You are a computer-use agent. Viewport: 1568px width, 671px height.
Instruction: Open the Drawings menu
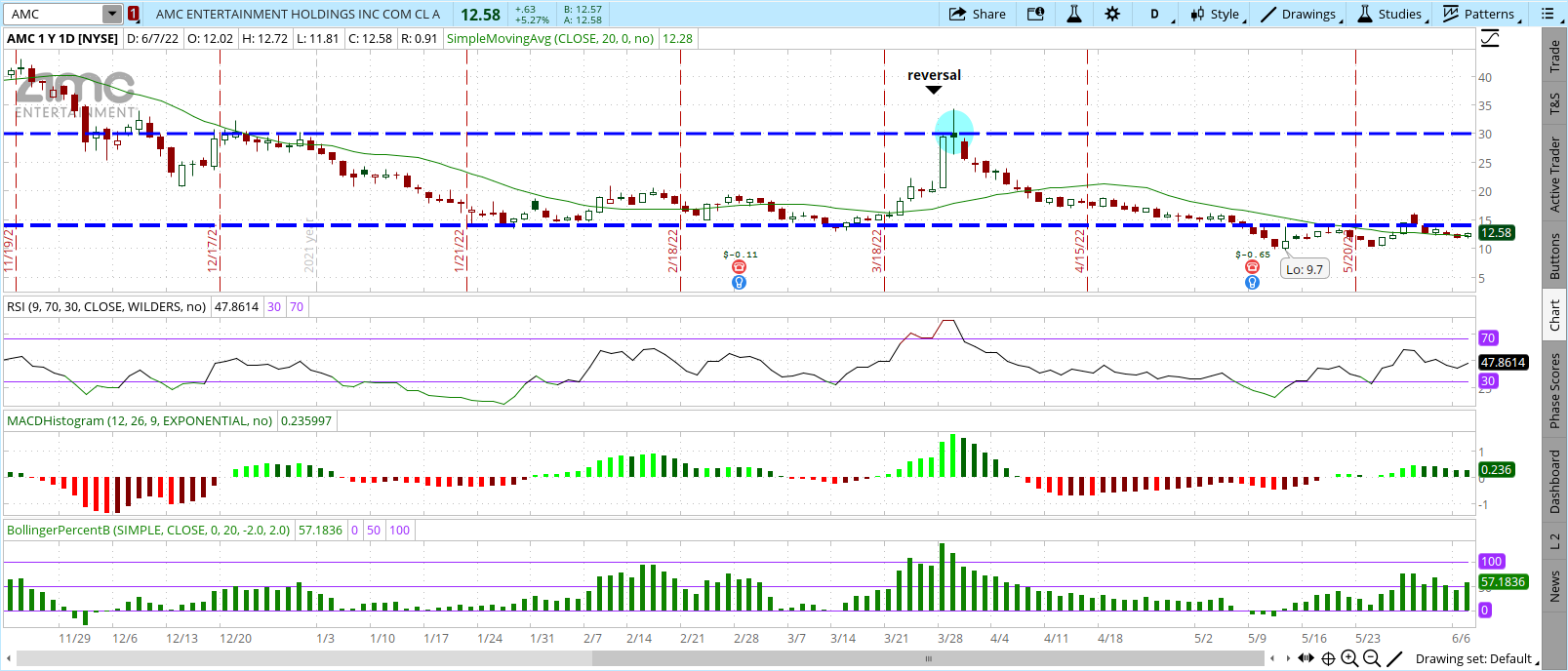[x=1300, y=14]
